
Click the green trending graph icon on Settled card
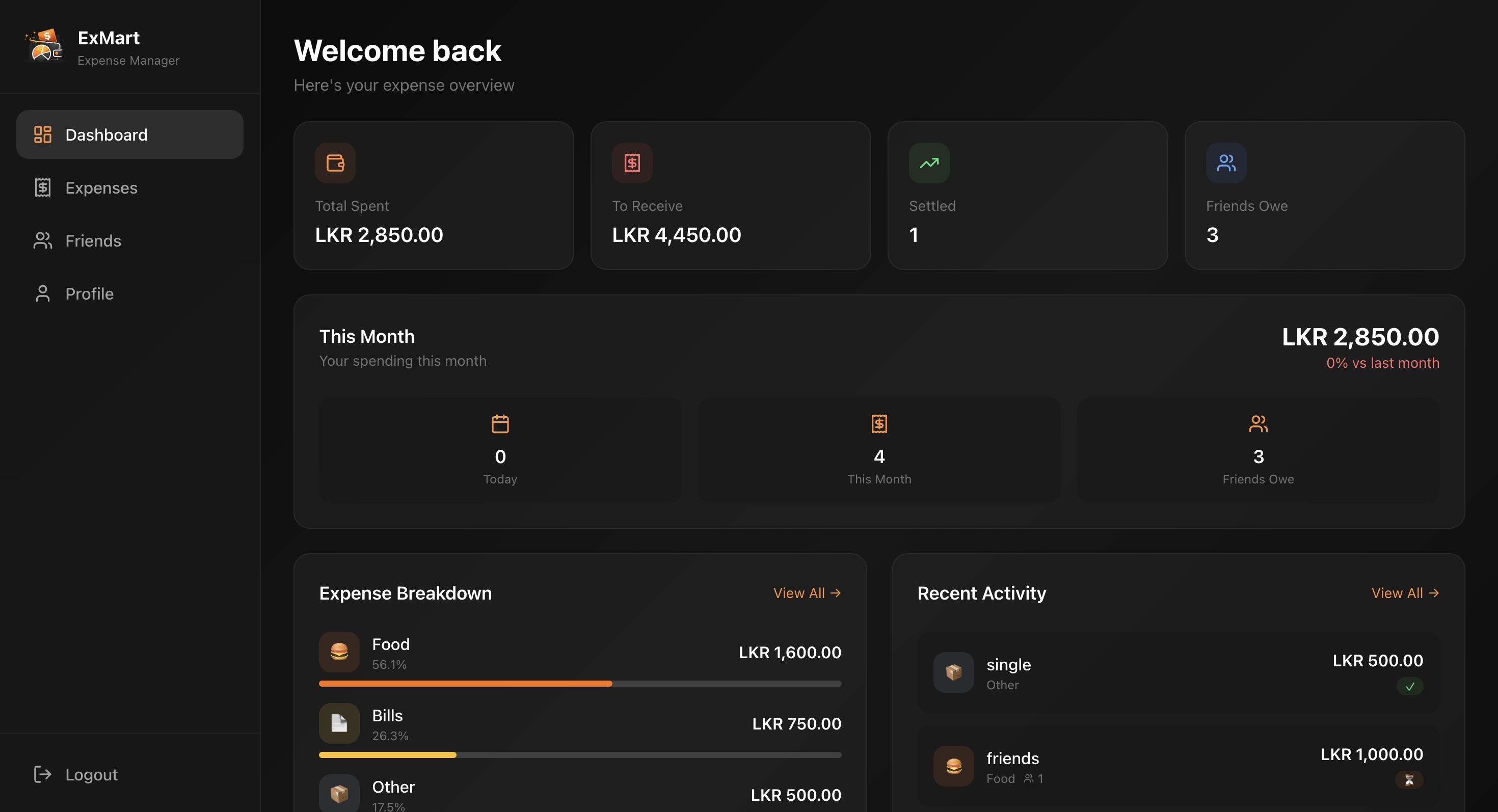coord(929,164)
